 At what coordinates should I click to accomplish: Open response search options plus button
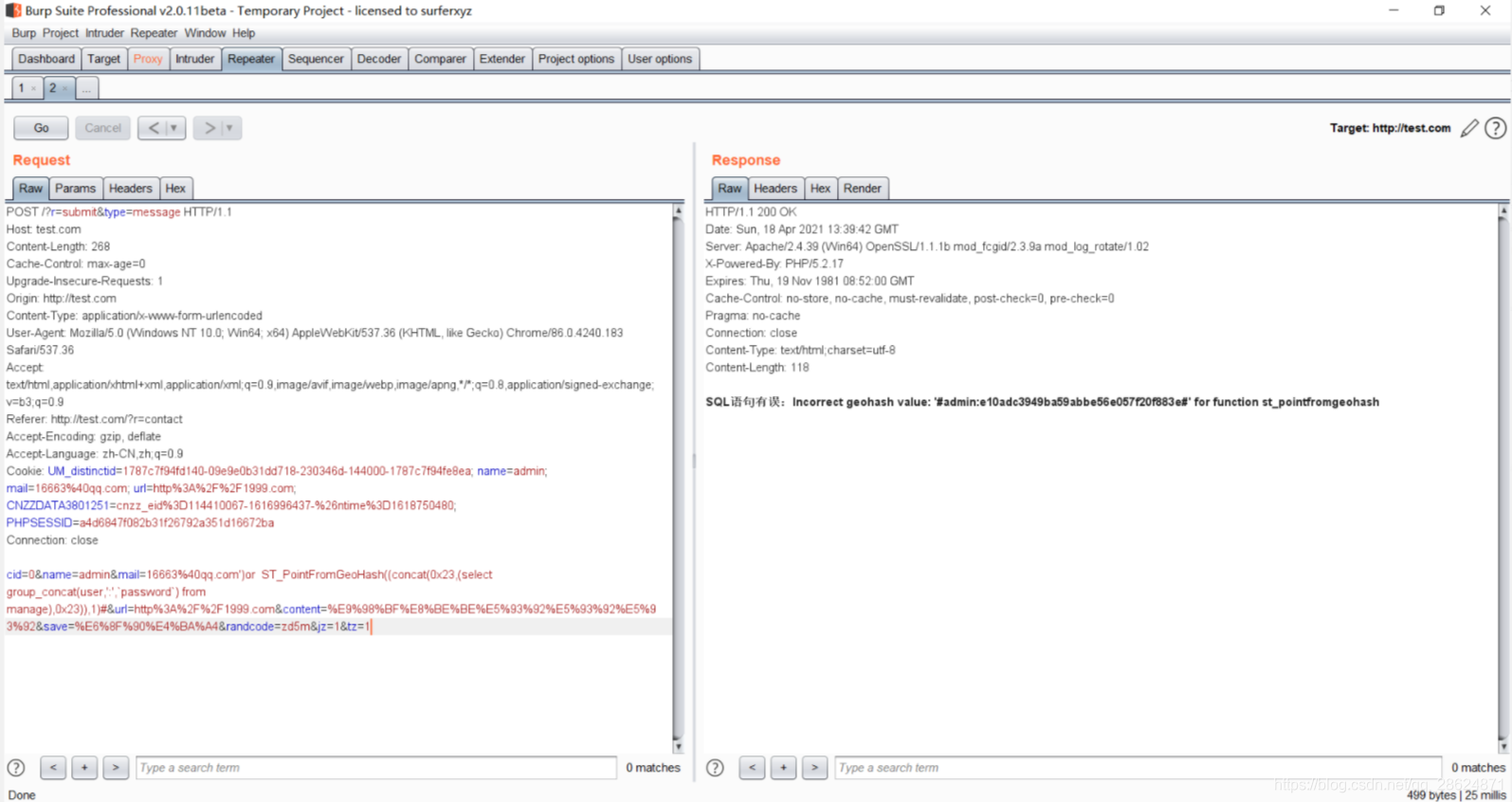tap(783, 768)
